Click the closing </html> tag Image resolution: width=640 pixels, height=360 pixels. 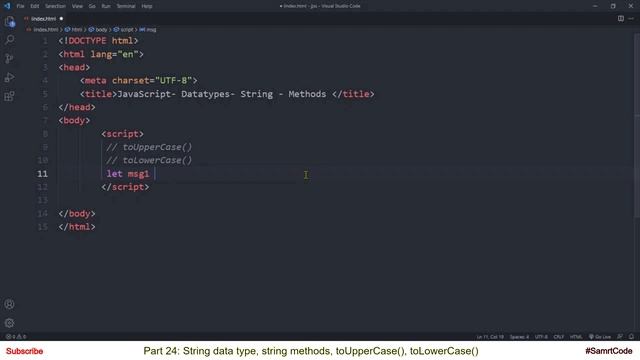(77, 227)
